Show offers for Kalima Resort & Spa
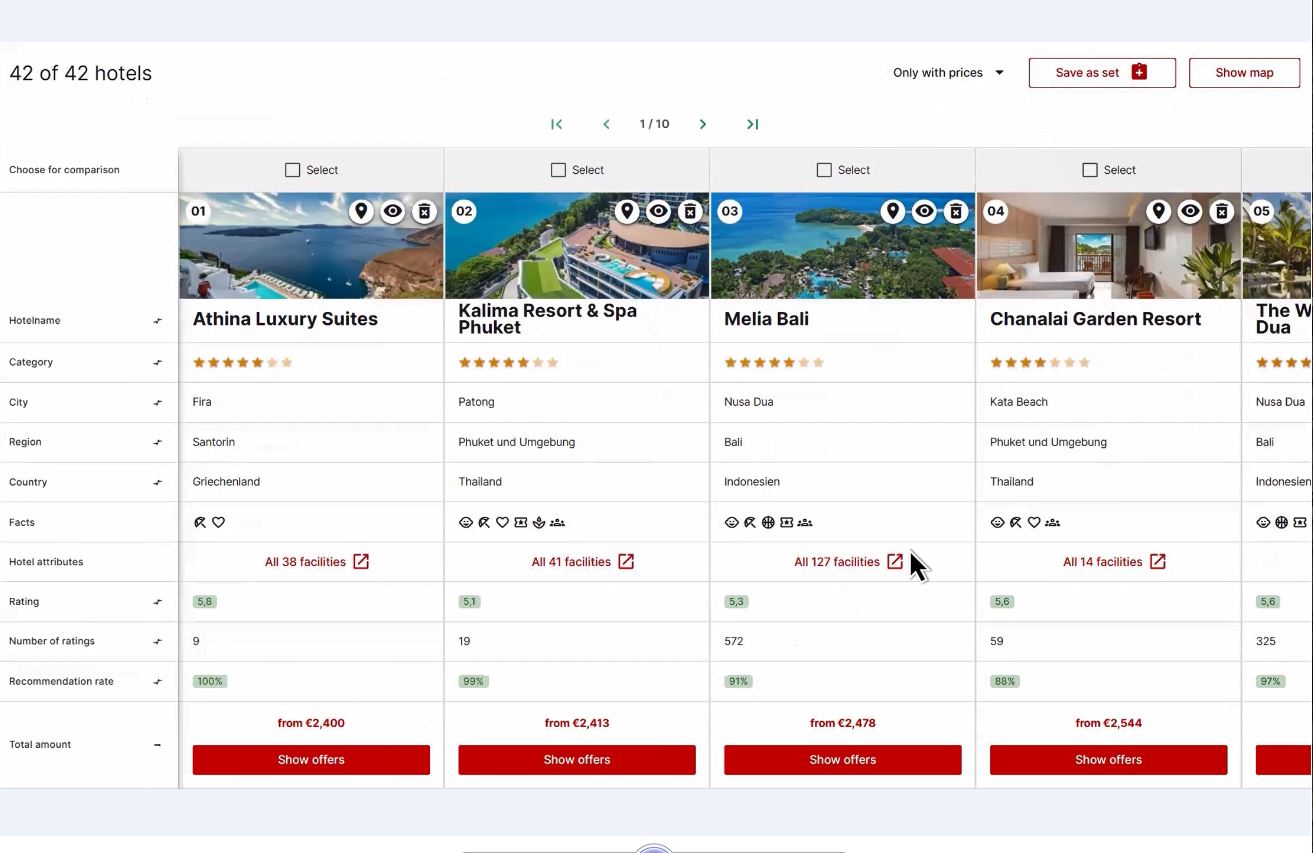This screenshot has width=1313, height=853. tap(577, 760)
